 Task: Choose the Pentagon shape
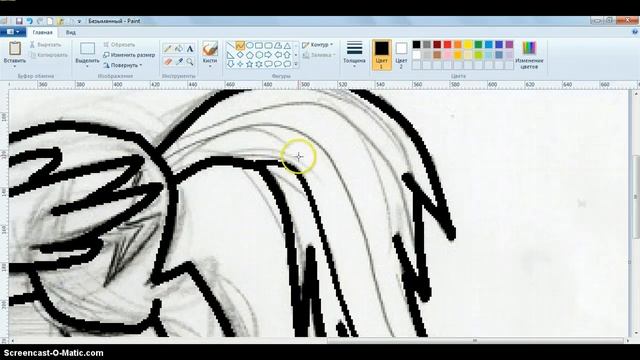click(249, 55)
